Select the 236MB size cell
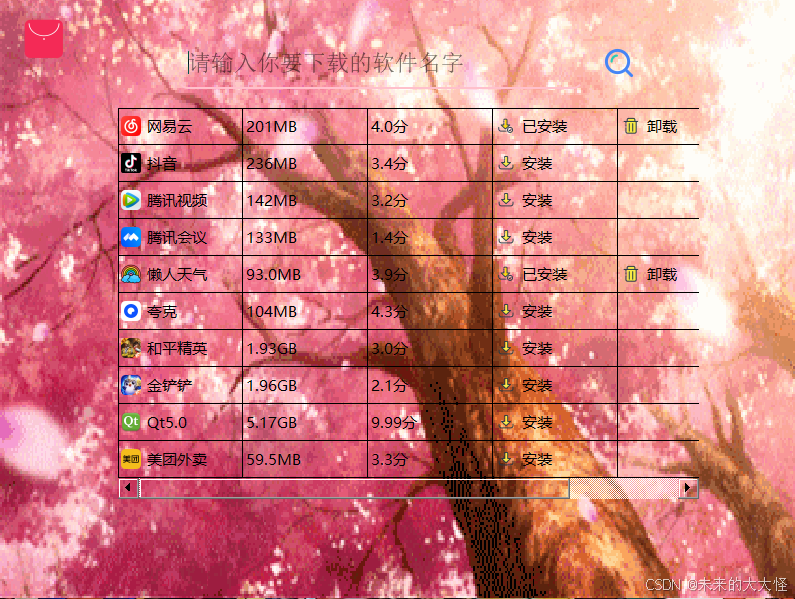This screenshot has height=599, width=795. 305,163
